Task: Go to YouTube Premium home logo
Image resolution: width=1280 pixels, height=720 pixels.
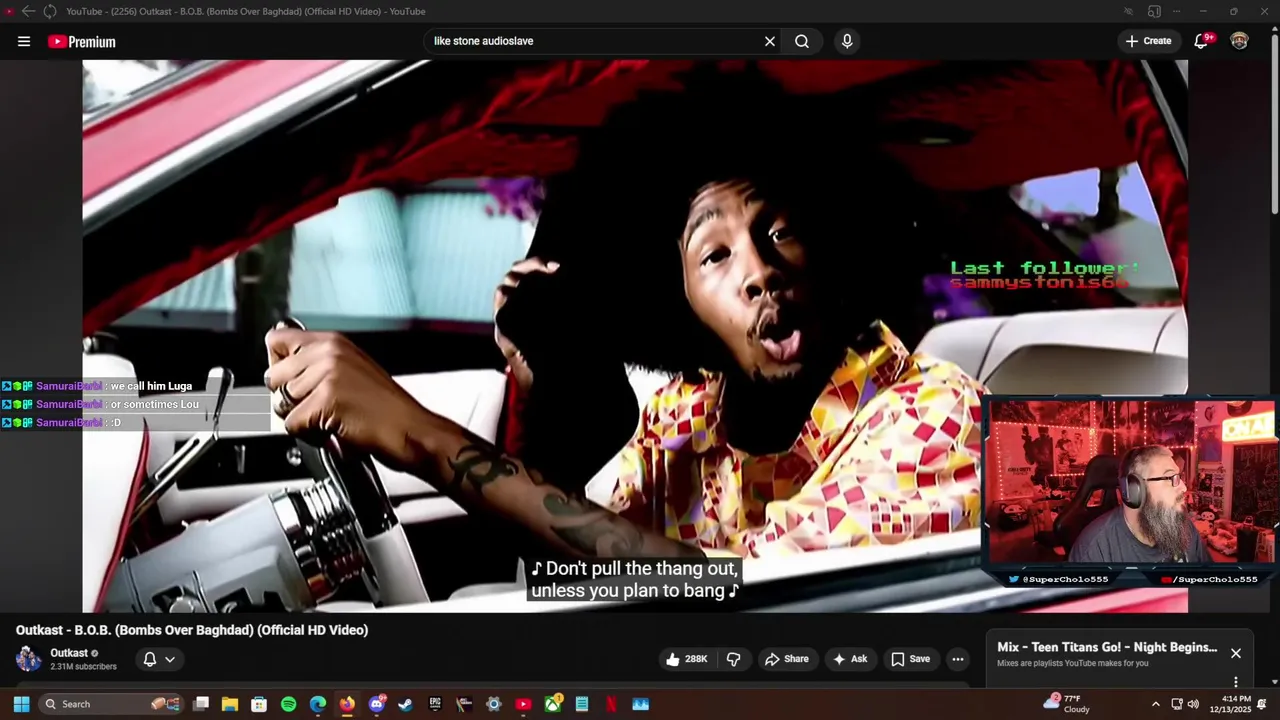Action: 82,42
